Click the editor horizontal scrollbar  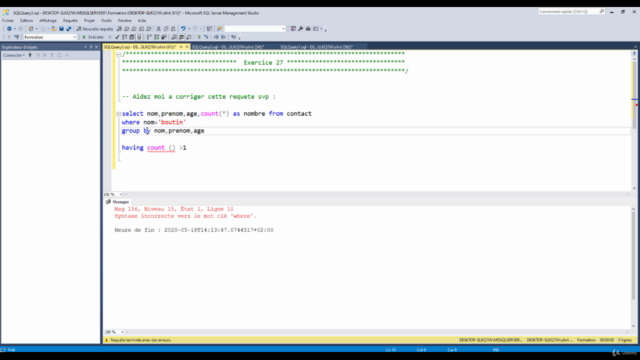click(376, 194)
